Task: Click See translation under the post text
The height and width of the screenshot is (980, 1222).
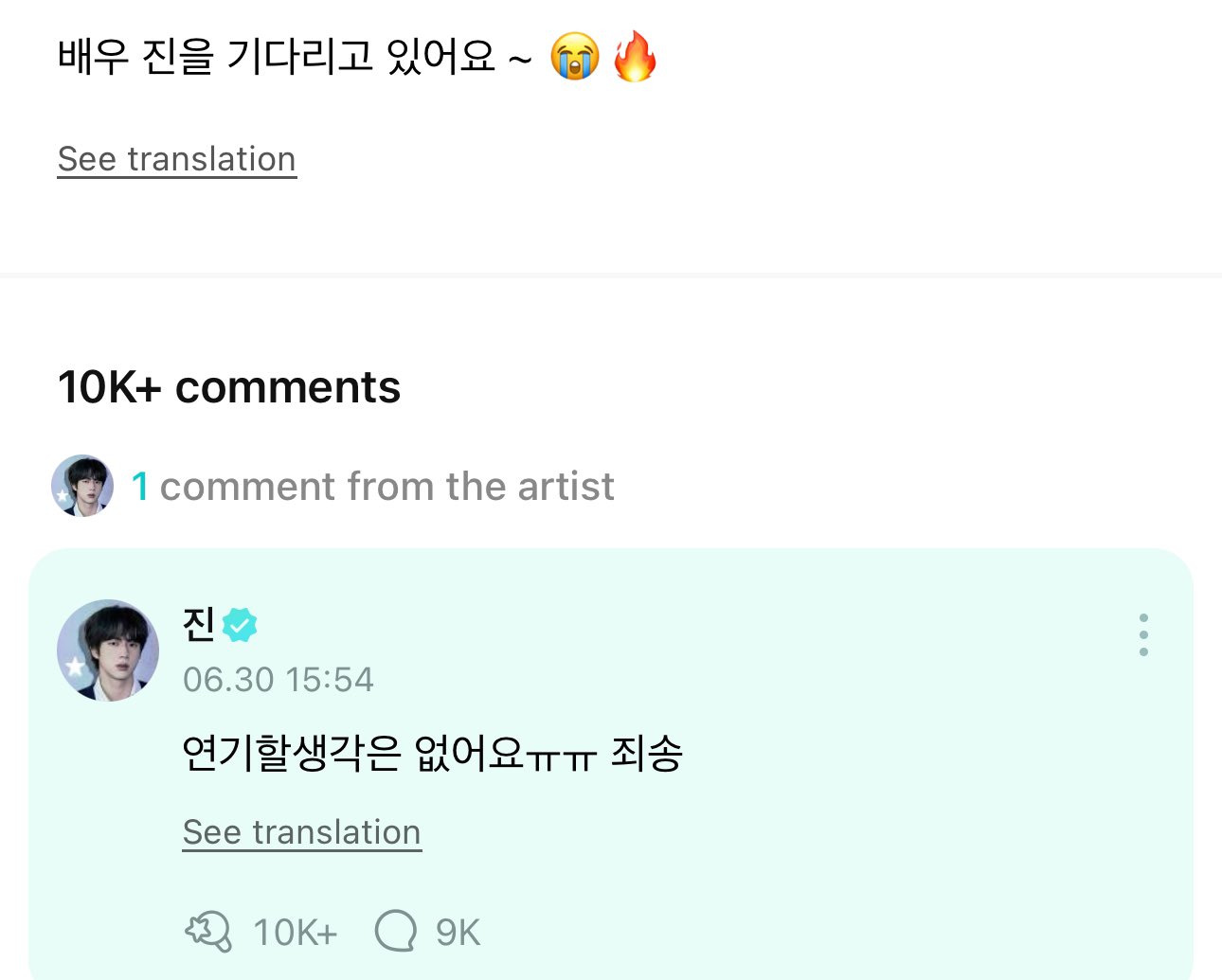Action: [177, 159]
